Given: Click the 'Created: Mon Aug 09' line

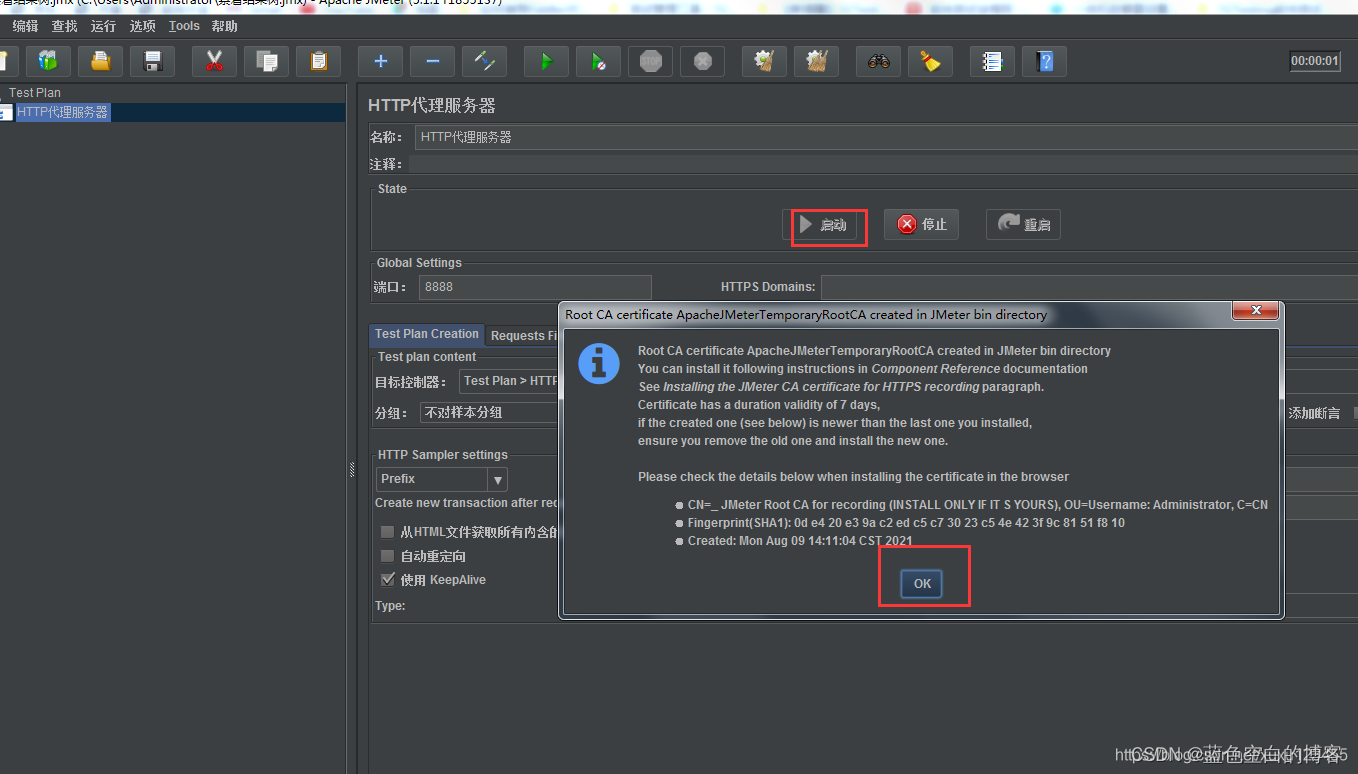Looking at the screenshot, I should click(800, 541).
